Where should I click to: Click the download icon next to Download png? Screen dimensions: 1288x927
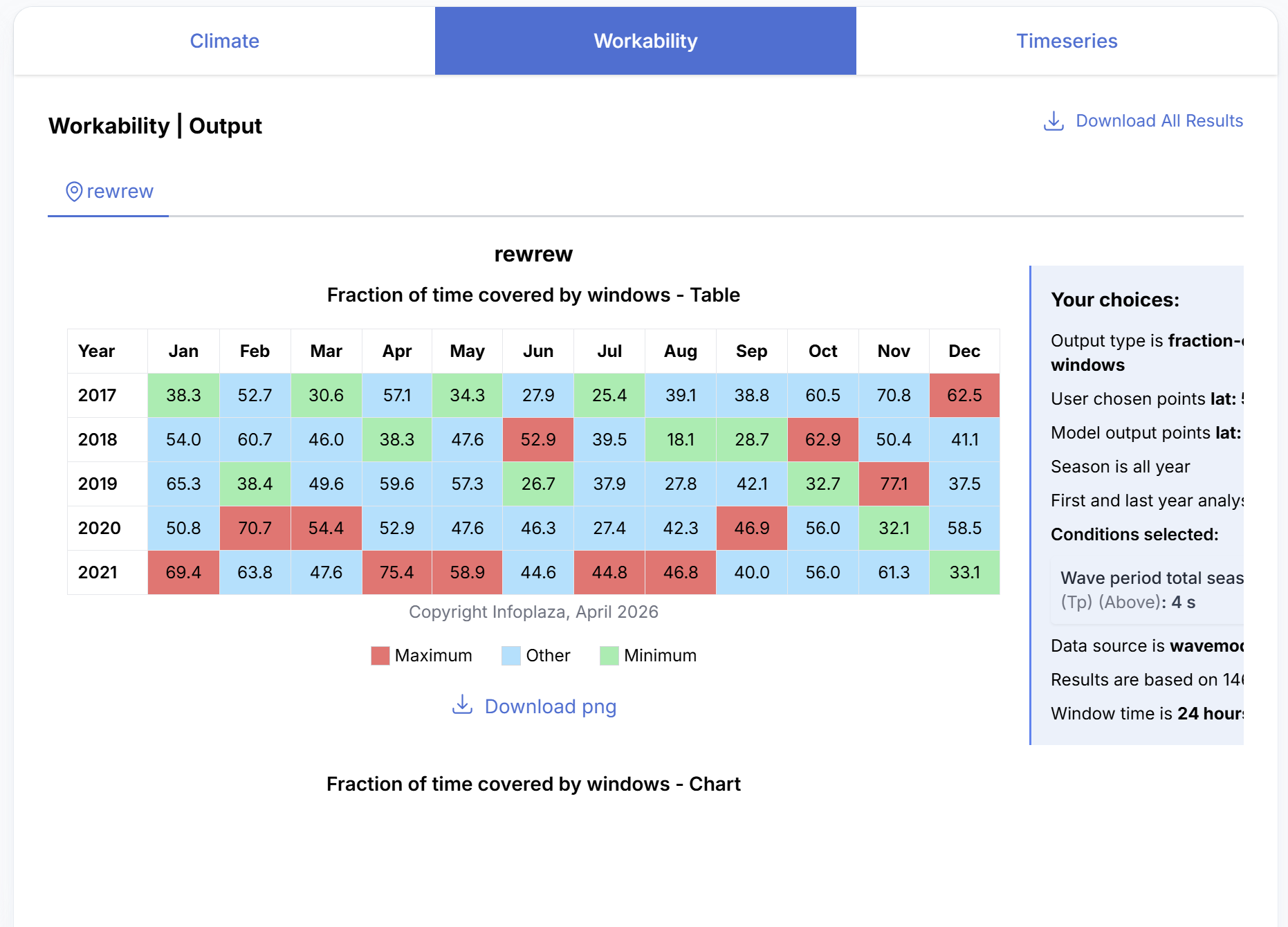coord(462,705)
